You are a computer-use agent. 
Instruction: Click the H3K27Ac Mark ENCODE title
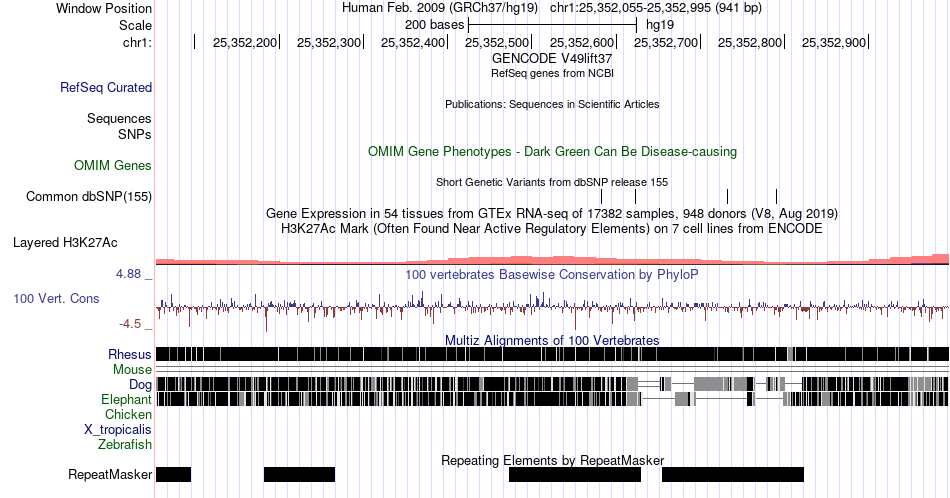pos(552,228)
